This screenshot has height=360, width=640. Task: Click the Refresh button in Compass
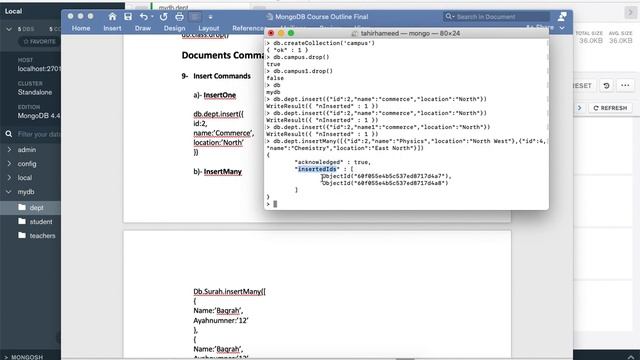(x=610, y=108)
